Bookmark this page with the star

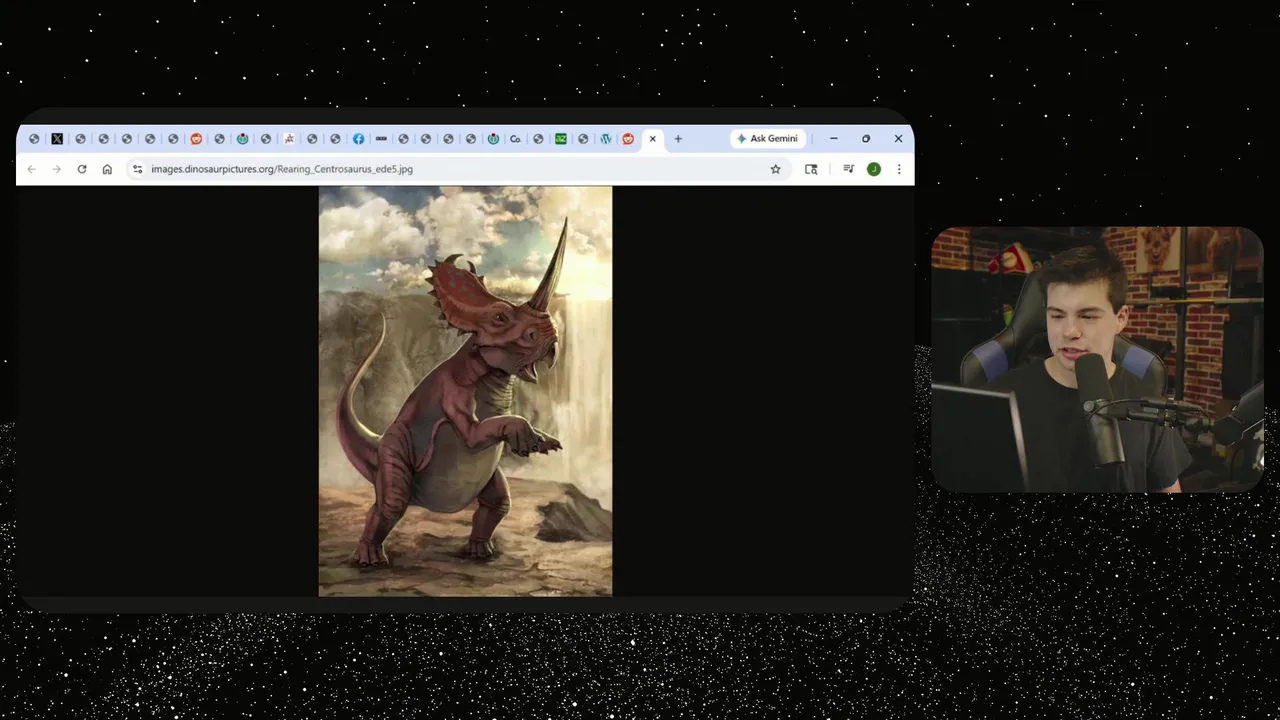[x=775, y=169]
